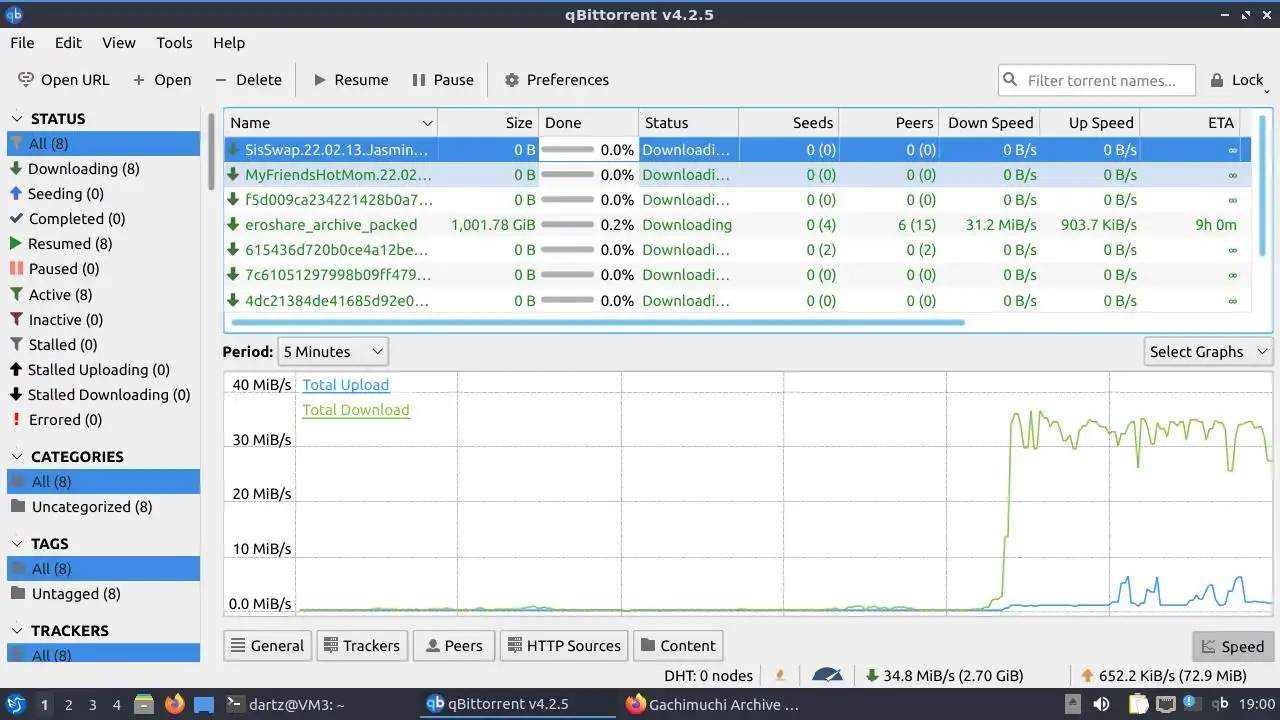Switch to the HTTP Sources tab
The image size is (1280, 720).
[x=564, y=646]
